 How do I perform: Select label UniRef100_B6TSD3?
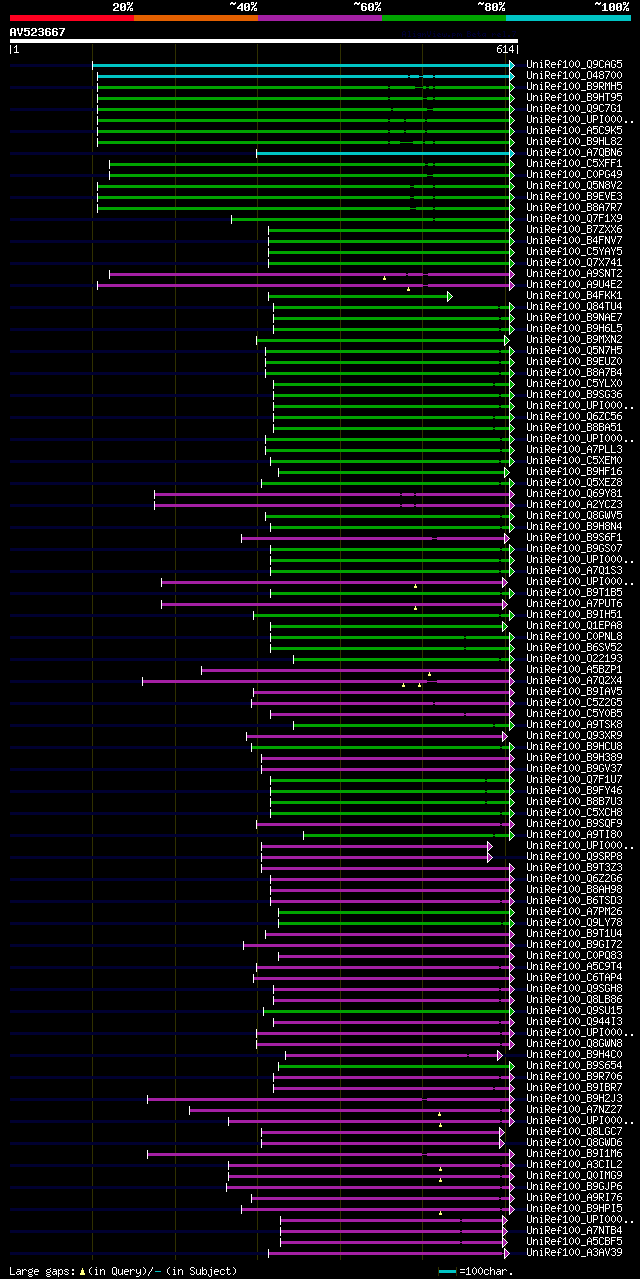click(573, 900)
